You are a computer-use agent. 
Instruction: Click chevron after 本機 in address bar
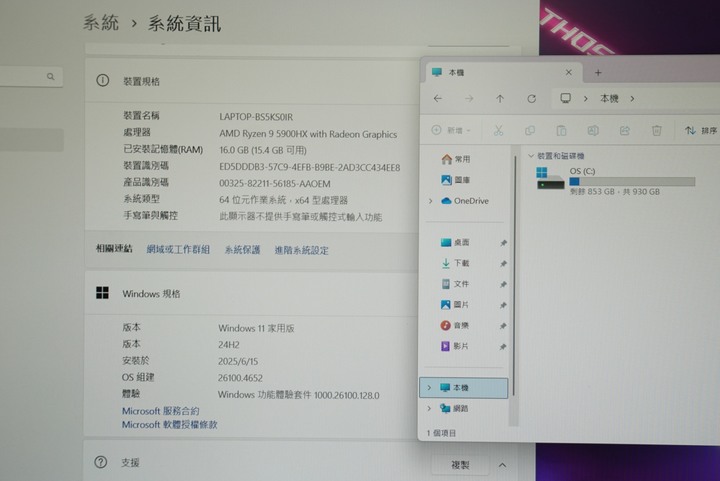[632, 99]
